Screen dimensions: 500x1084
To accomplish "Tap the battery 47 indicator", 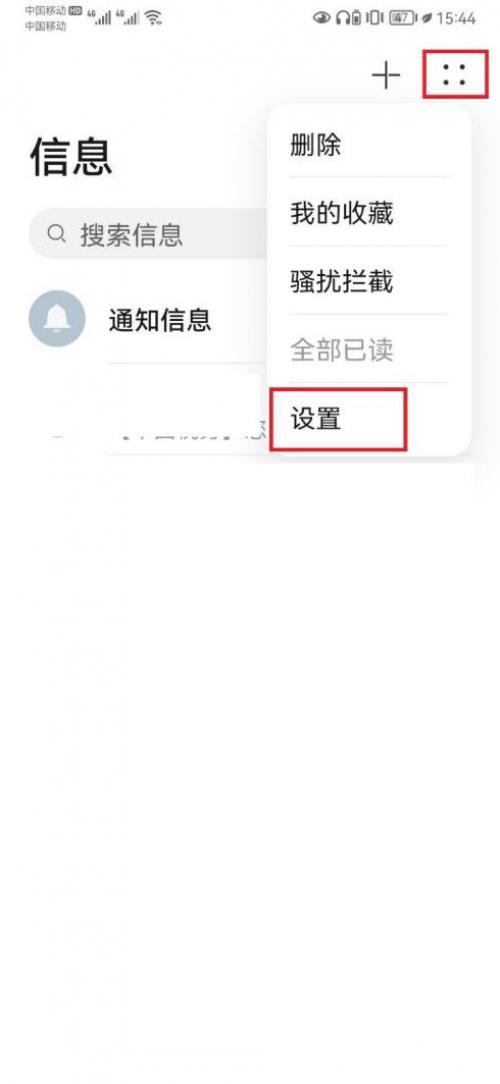I will [x=401, y=18].
